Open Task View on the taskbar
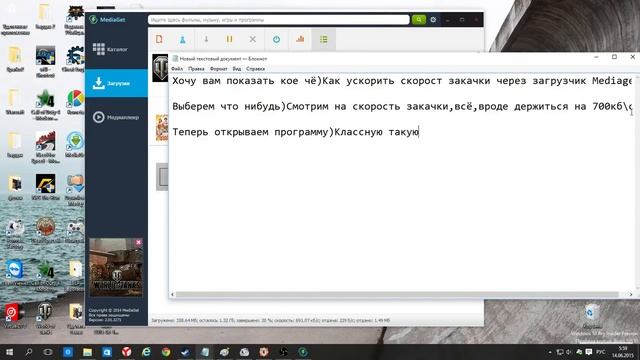 (48, 352)
